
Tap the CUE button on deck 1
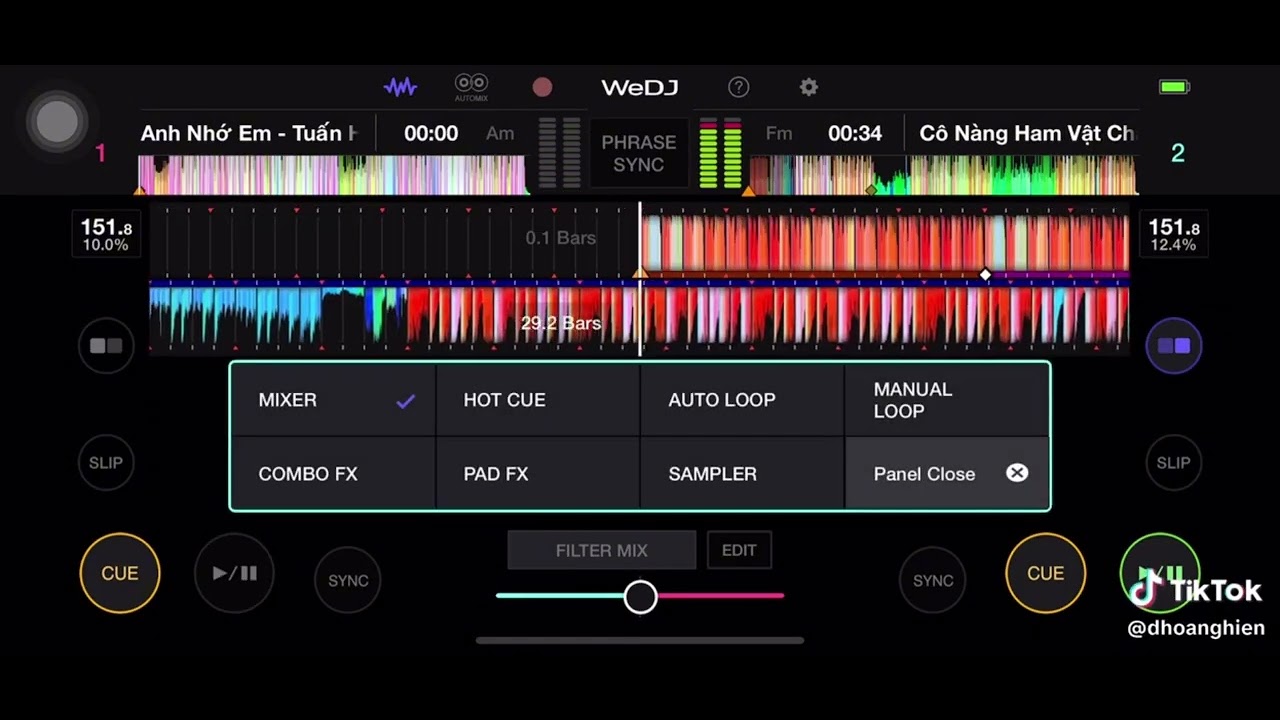(120, 573)
